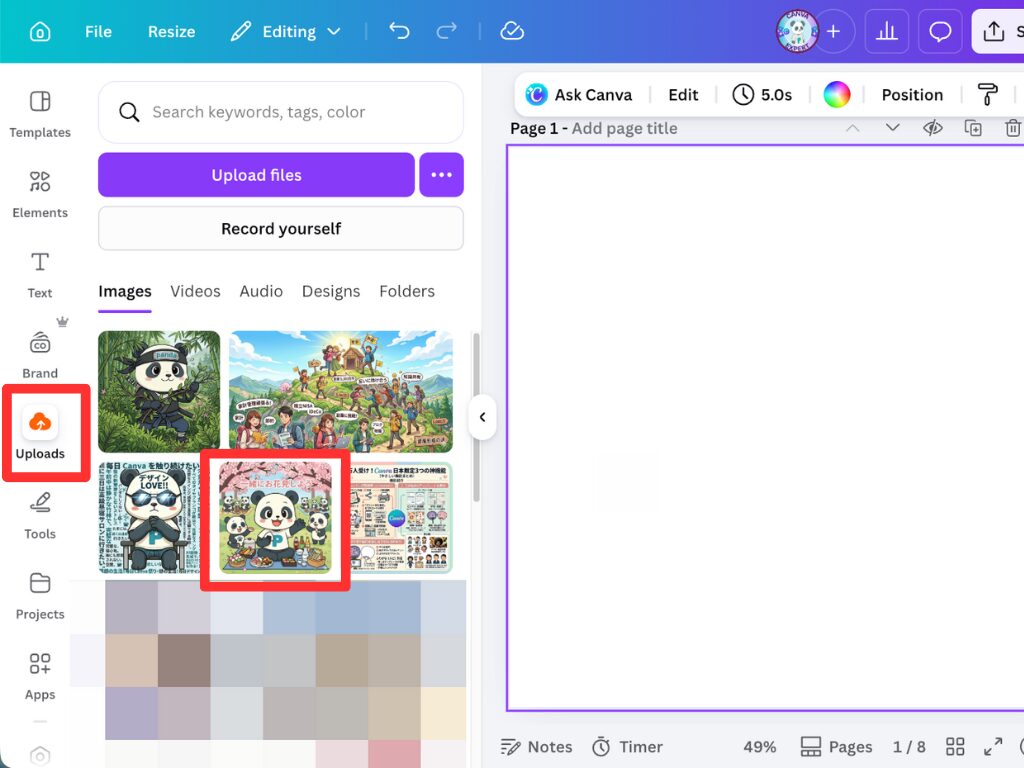Click the Home icon in top bar
Image resolution: width=1024 pixels, height=768 pixels.
point(40,31)
